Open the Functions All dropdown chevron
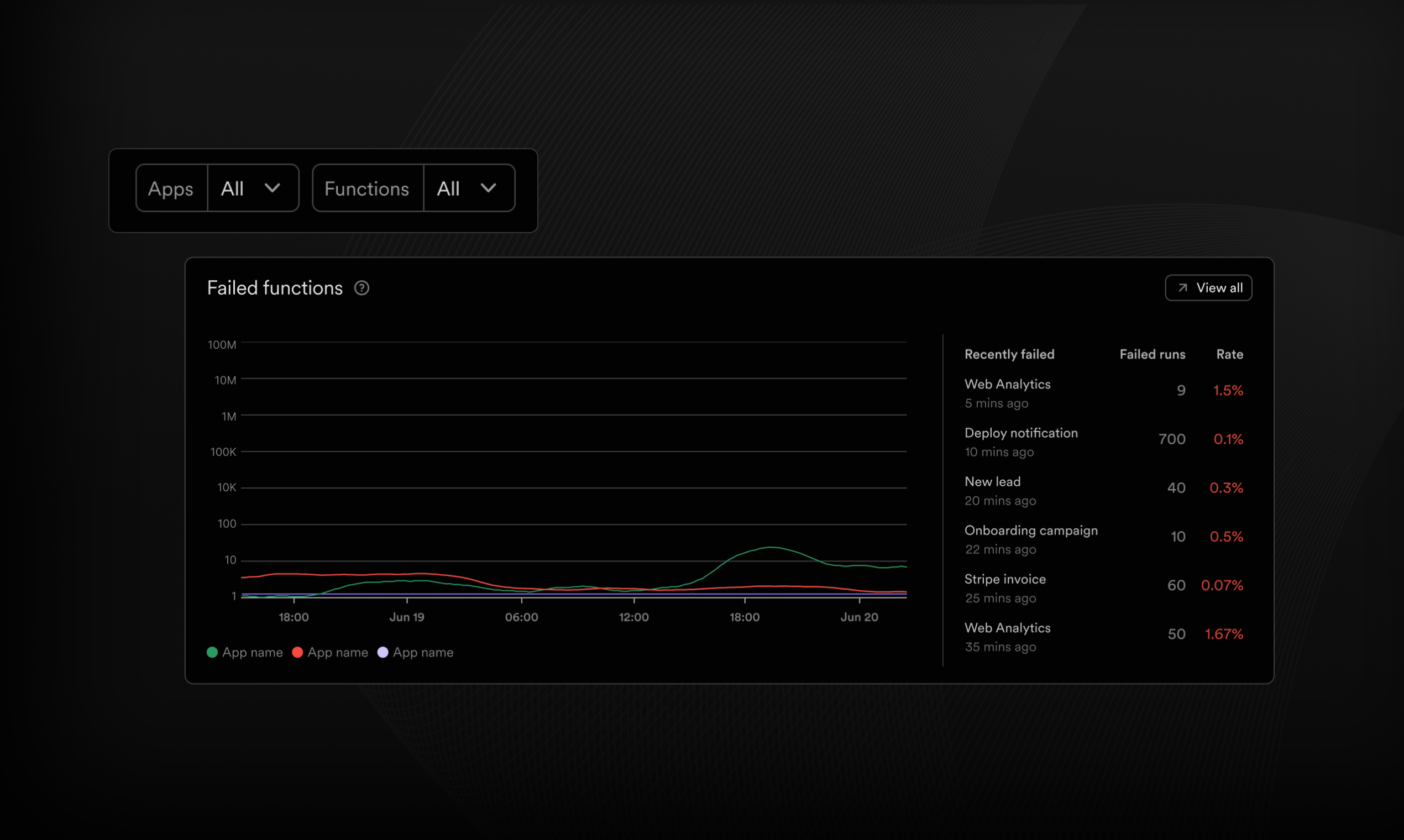The image size is (1404, 840). pos(488,188)
